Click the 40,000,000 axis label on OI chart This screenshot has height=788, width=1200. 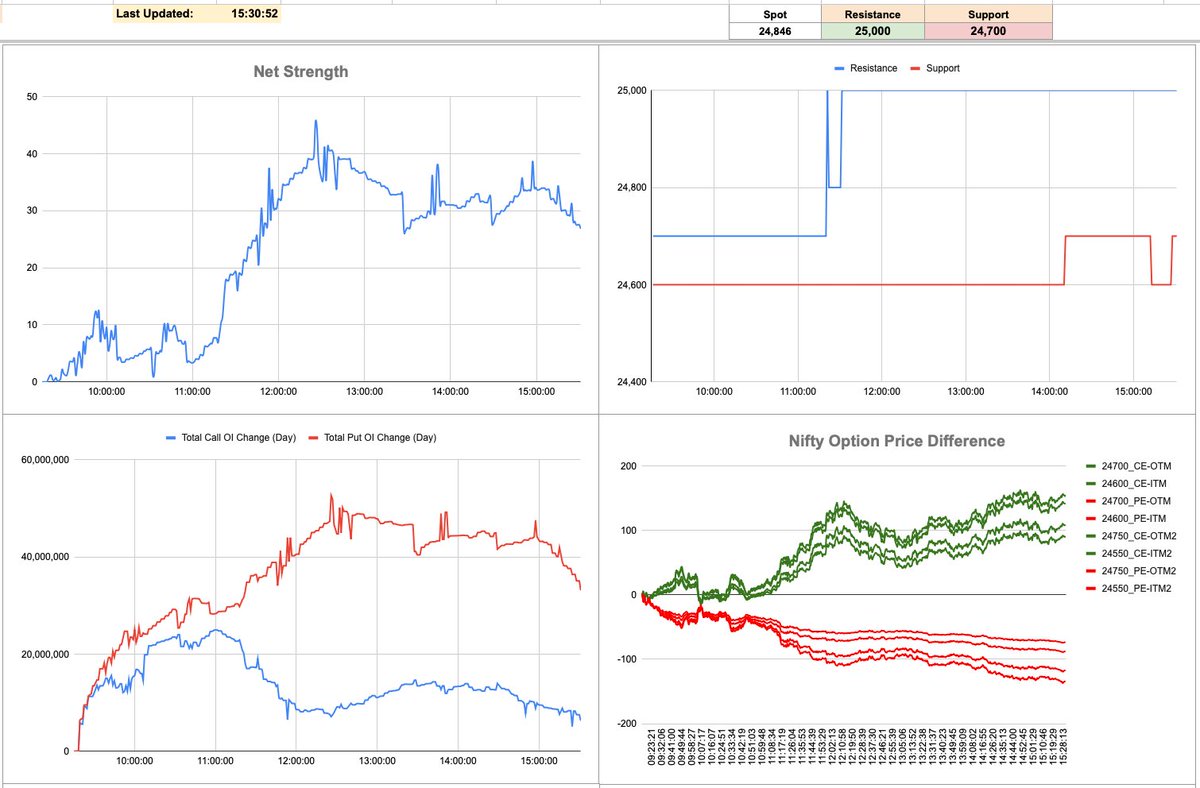click(43, 557)
